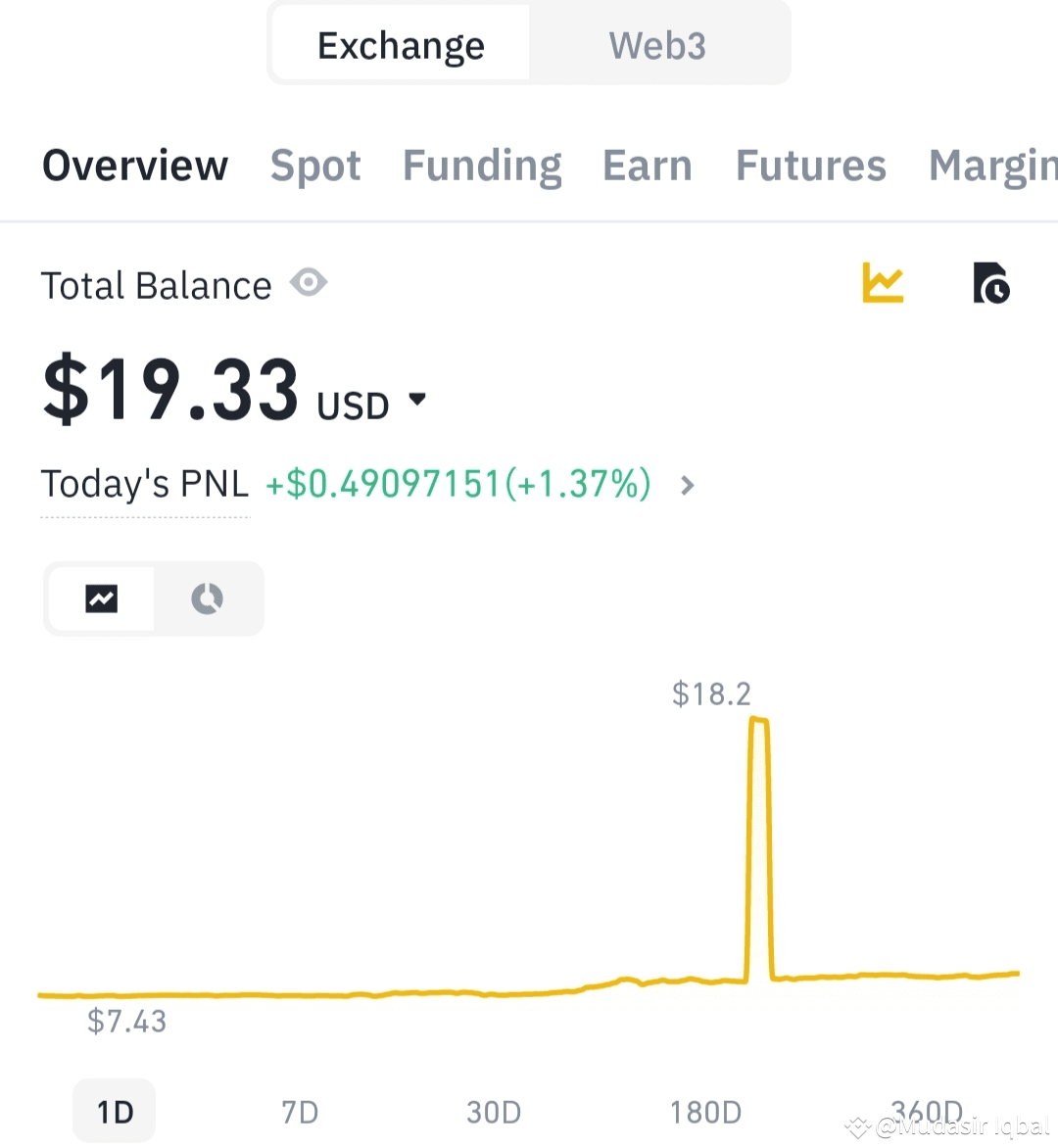The image size is (1058, 1148).
Task: Open Today's PNL details chevron
Action: click(x=688, y=485)
